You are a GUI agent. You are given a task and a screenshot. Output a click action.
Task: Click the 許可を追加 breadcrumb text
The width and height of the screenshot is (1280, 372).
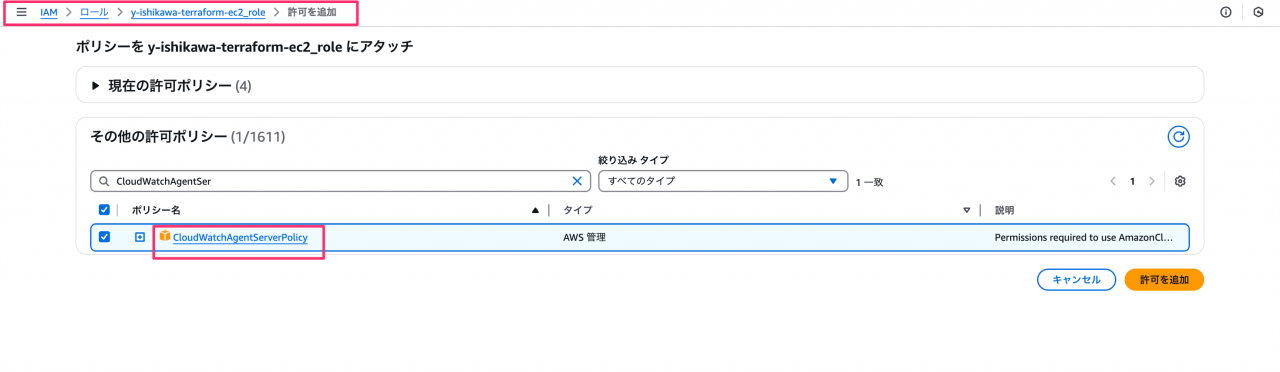[x=312, y=12]
